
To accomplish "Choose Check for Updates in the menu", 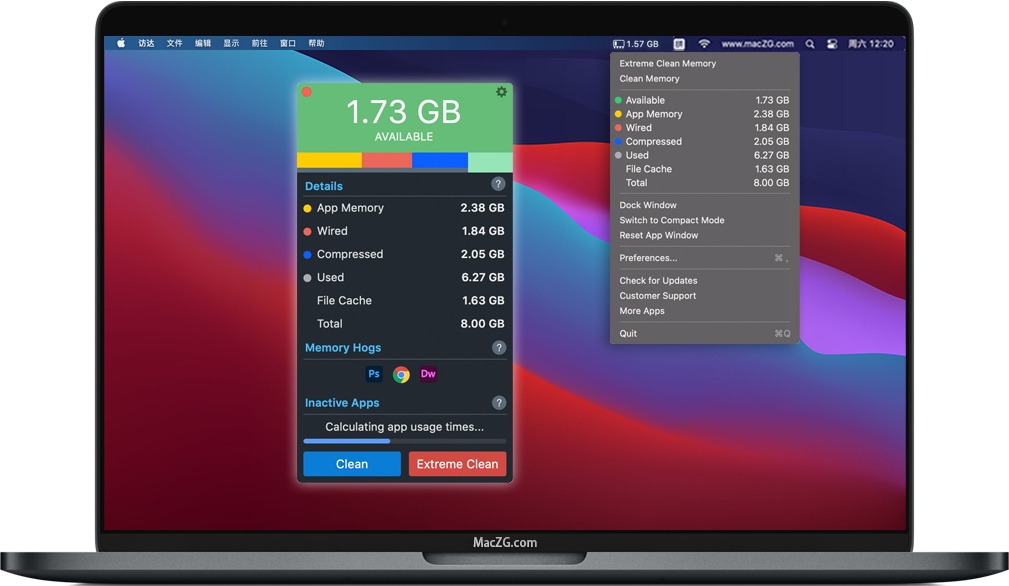I will (658, 281).
